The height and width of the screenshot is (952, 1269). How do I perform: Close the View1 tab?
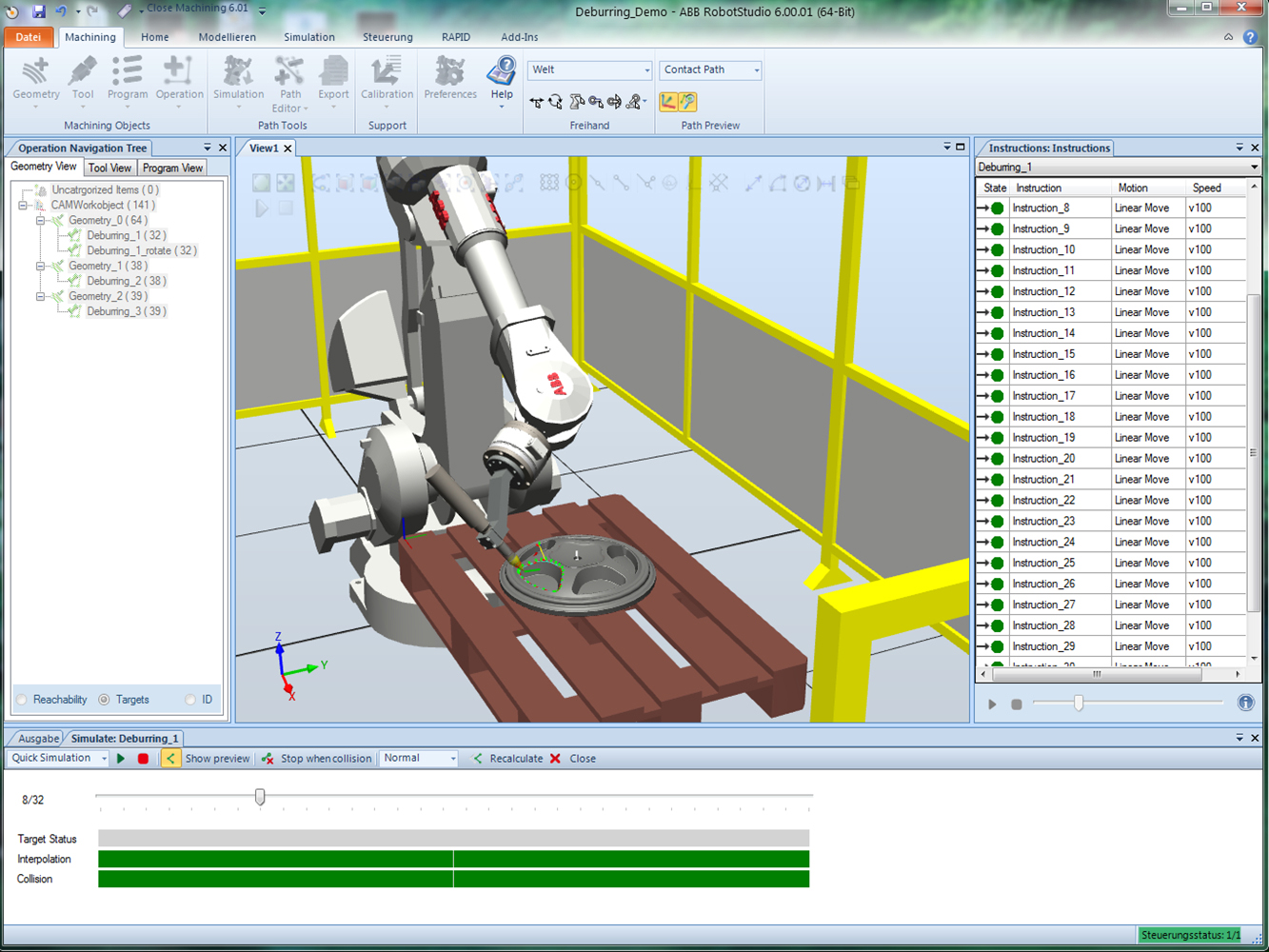pos(288,149)
